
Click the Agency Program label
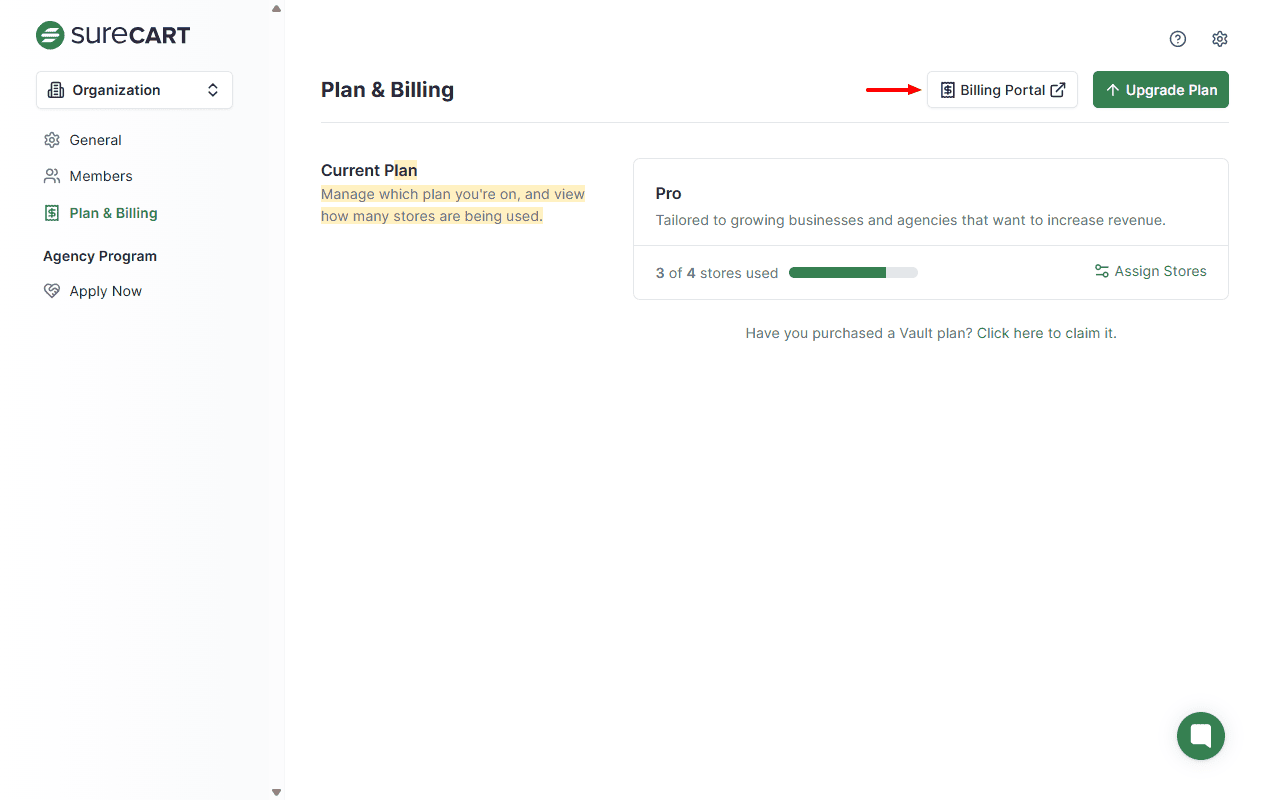(100, 256)
